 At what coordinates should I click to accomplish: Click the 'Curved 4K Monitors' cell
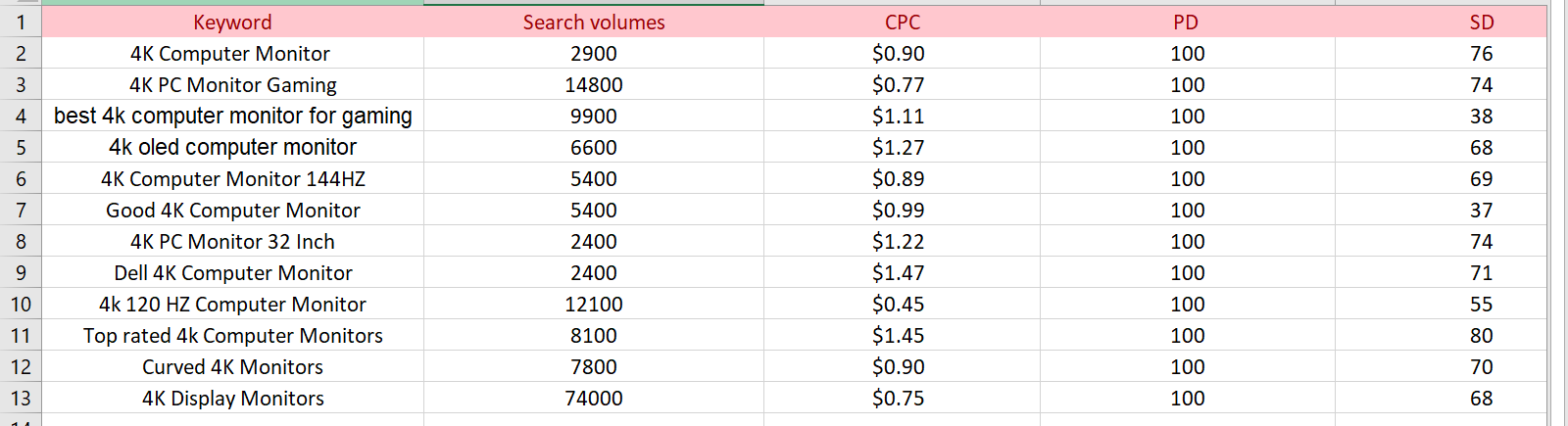[232, 367]
